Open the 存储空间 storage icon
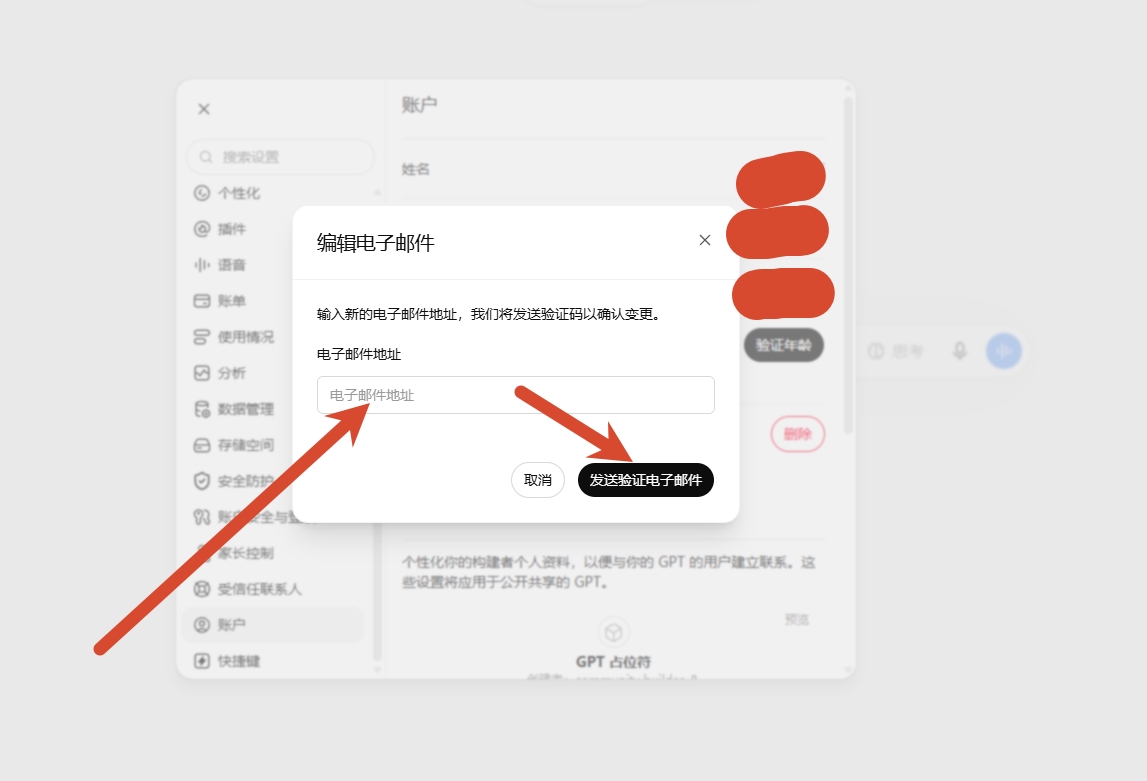 pyautogui.click(x=202, y=445)
